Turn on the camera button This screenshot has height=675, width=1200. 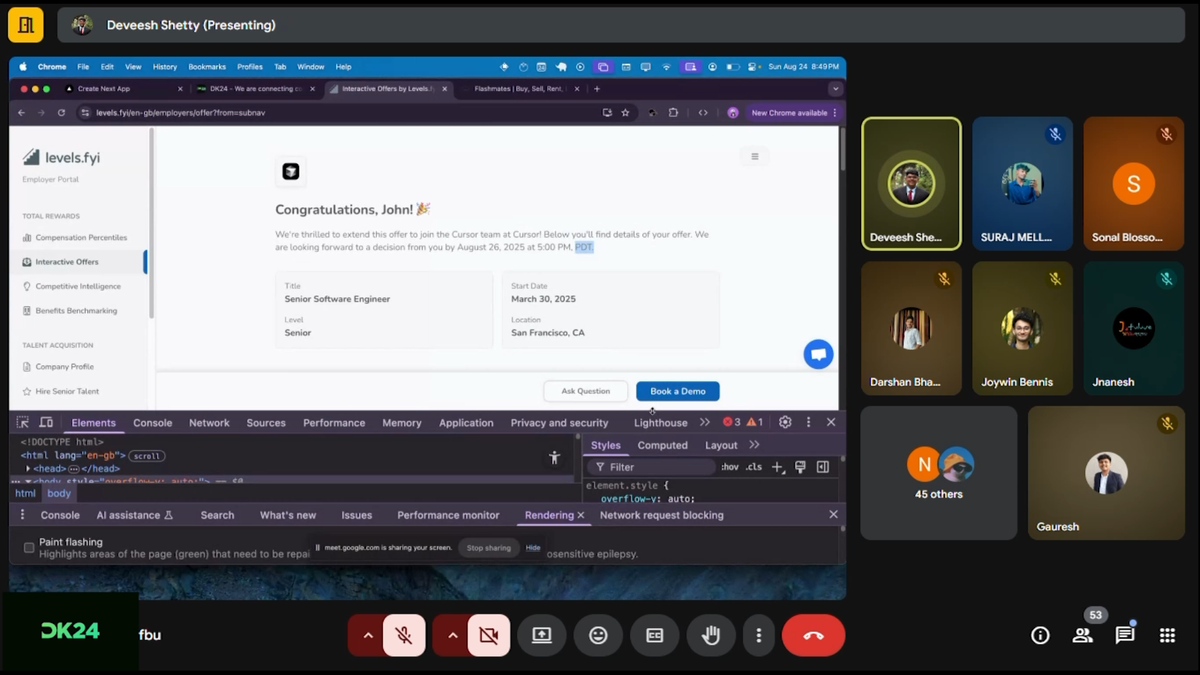488,635
